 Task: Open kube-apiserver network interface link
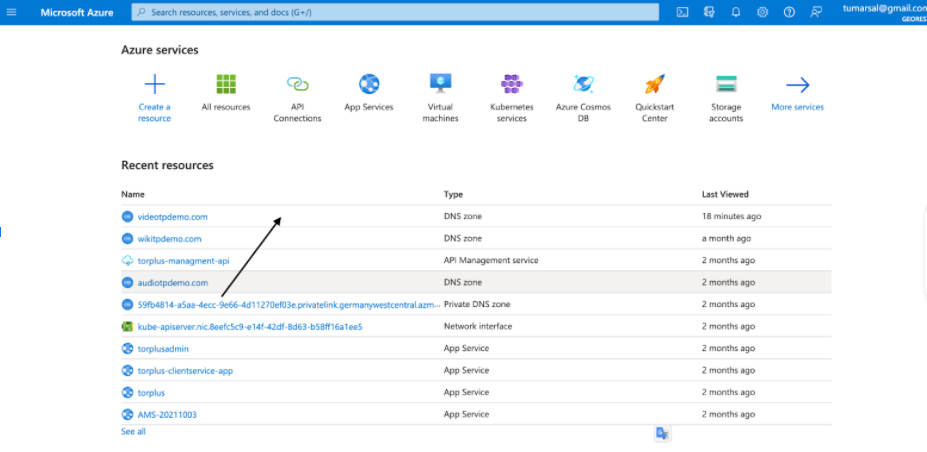click(250, 327)
